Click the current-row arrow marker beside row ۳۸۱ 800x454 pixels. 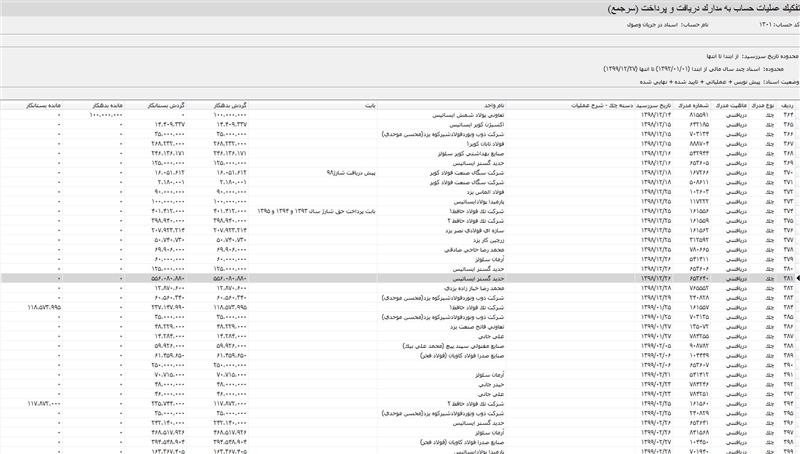tap(798, 279)
